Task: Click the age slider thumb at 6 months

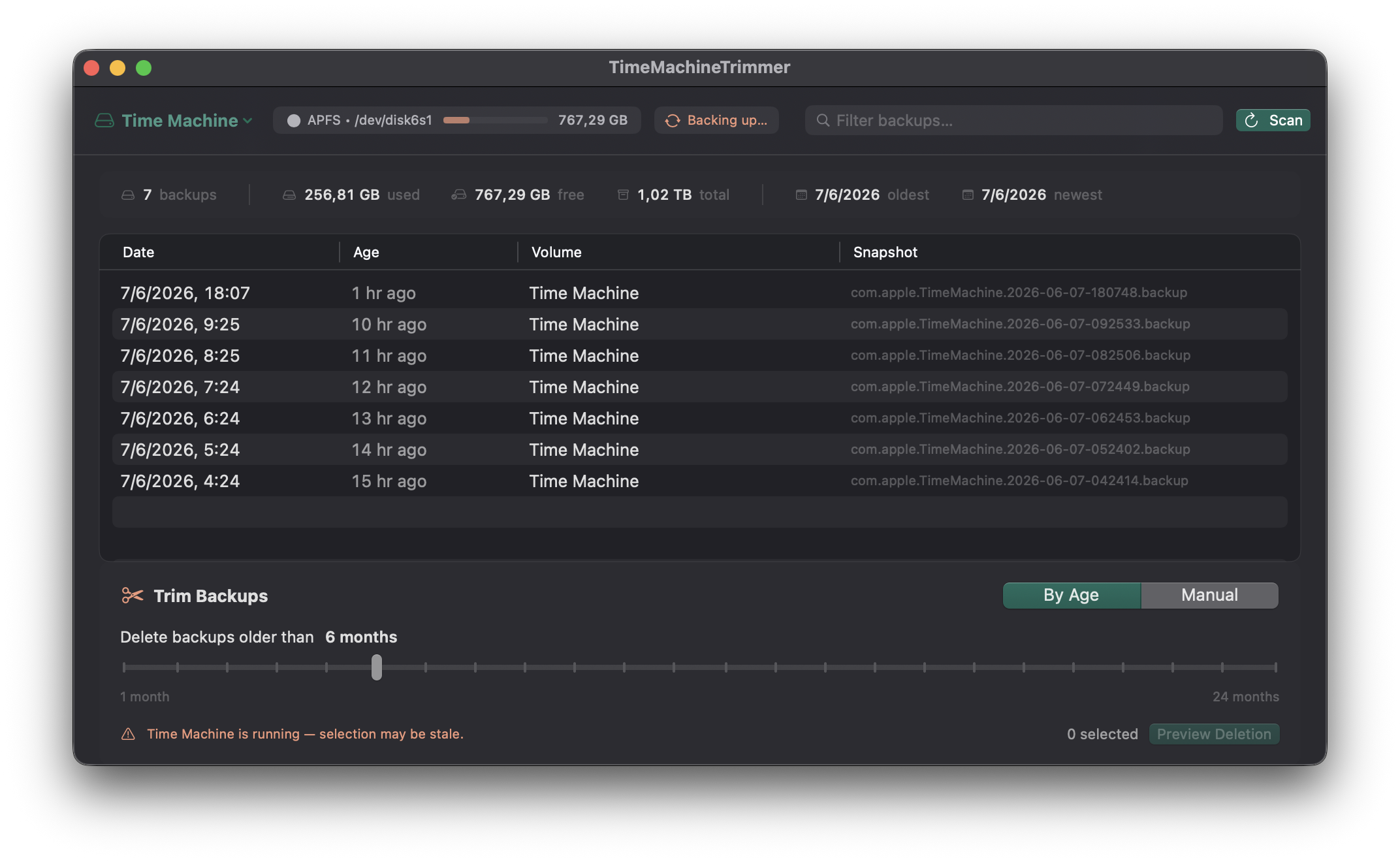Action: coord(377,667)
